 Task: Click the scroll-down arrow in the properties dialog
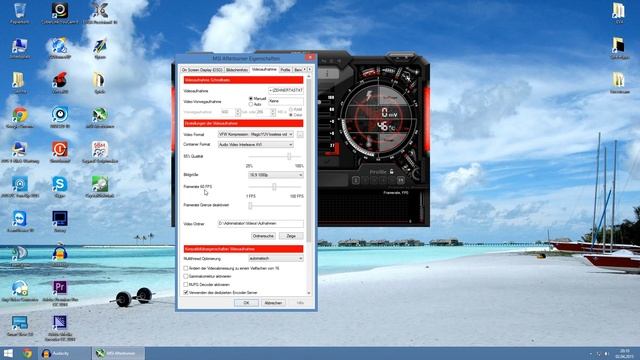point(309,293)
